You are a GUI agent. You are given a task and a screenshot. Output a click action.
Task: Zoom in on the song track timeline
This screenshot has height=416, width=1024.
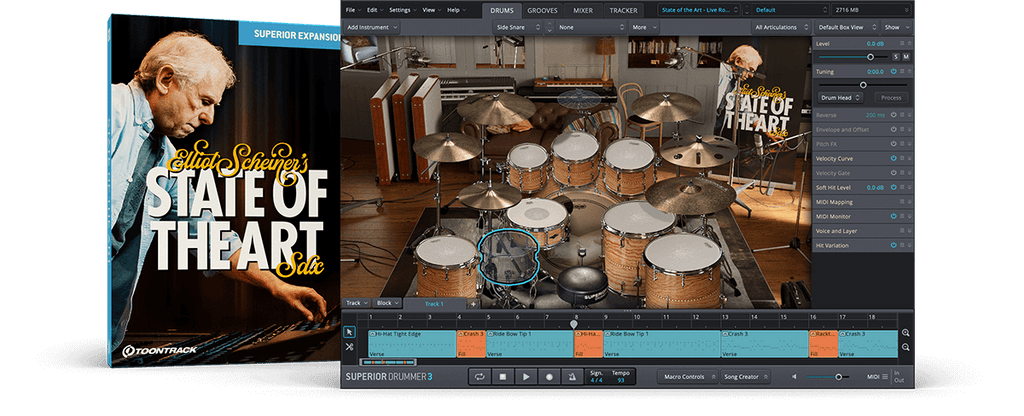click(x=906, y=332)
